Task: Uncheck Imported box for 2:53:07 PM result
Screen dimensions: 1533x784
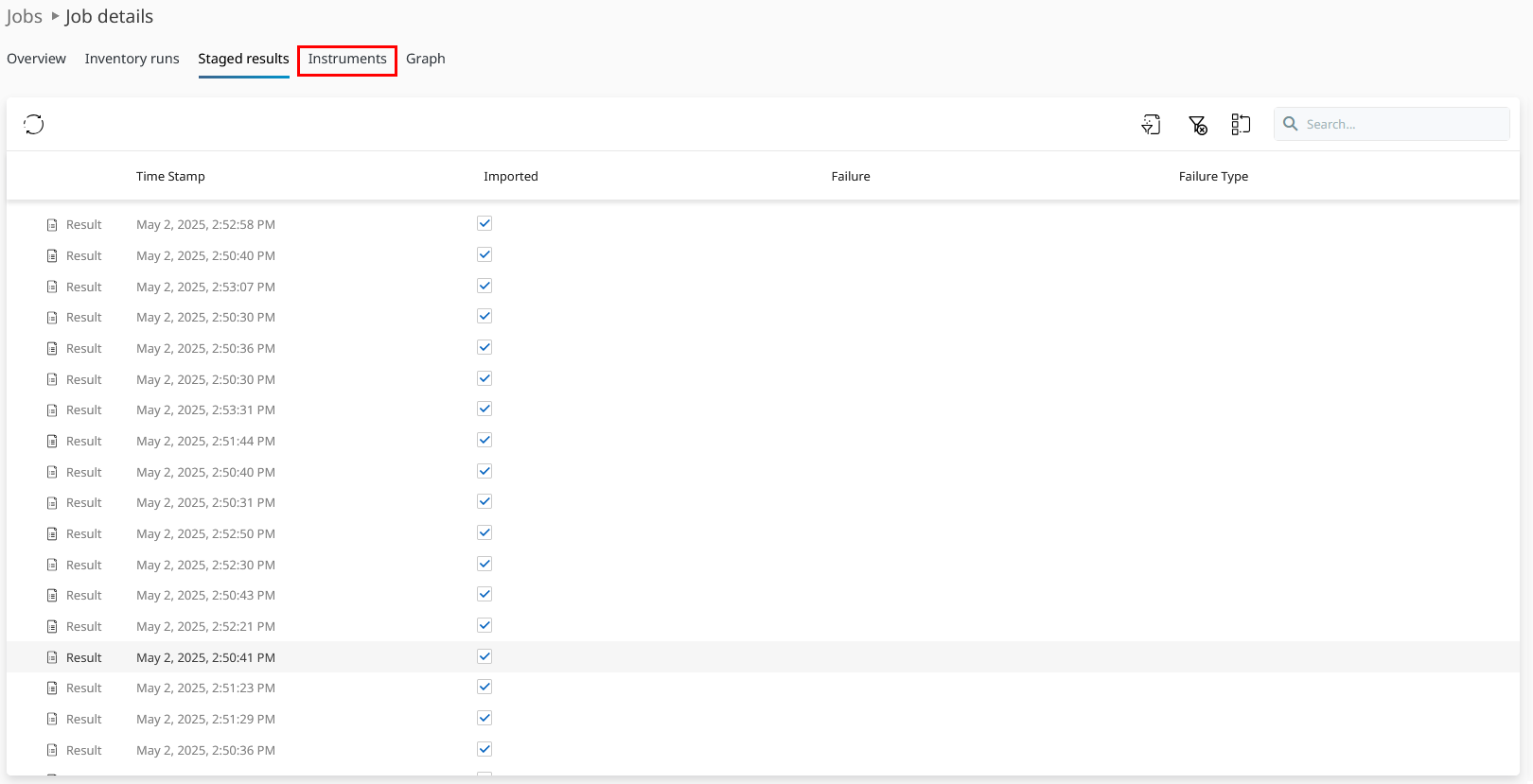Action: pyautogui.click(x=485, y=286)
